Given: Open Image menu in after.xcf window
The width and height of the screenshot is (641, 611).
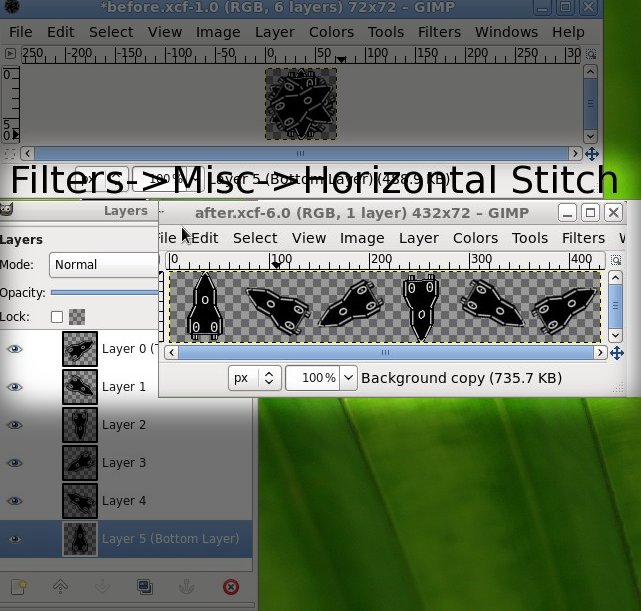Looking at the screenshot, I should point(362,238).
